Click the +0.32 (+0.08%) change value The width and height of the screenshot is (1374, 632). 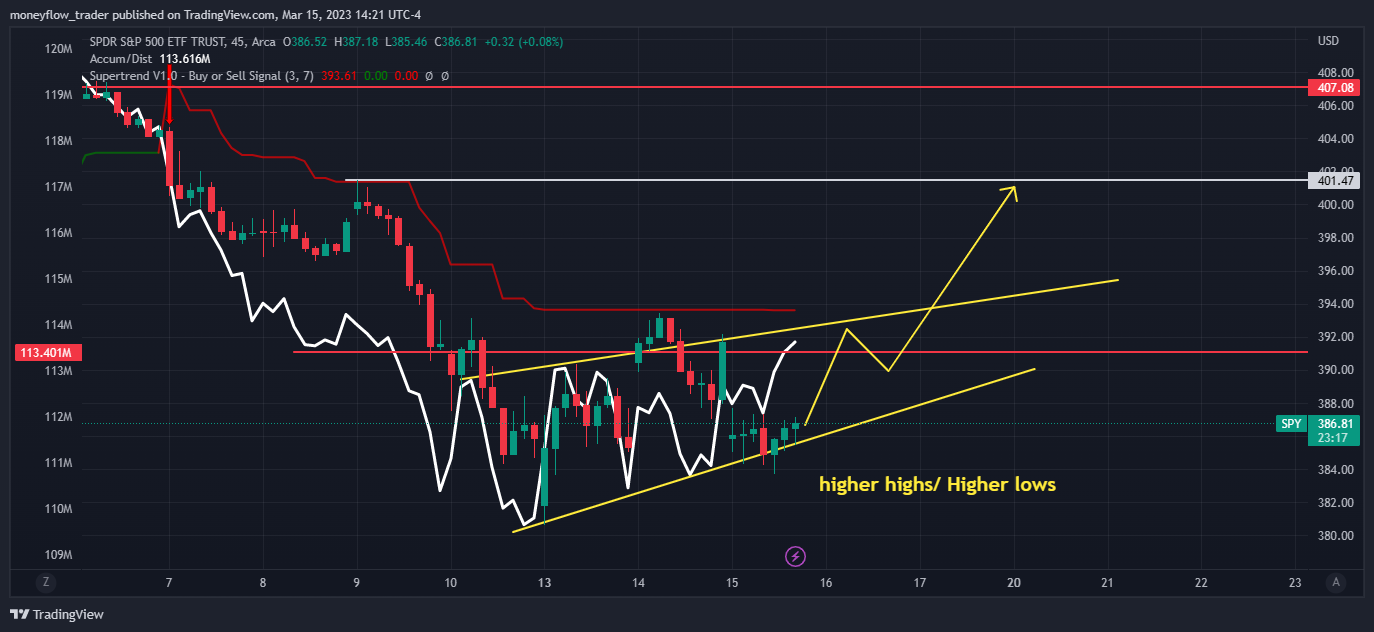[x=524, y=42]
